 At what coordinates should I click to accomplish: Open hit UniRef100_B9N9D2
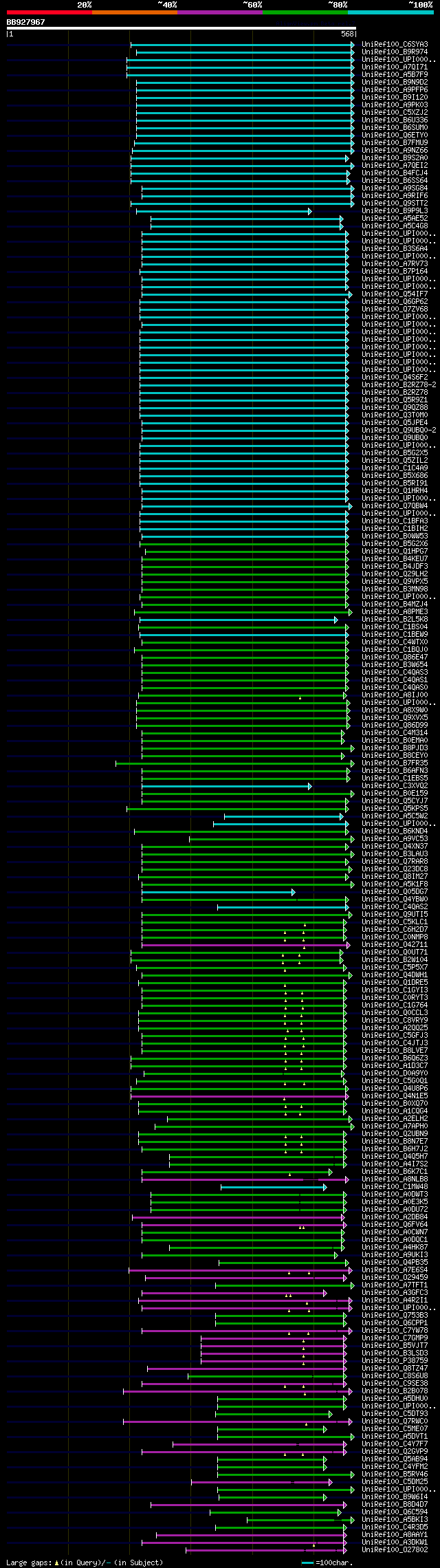point(395,83)
